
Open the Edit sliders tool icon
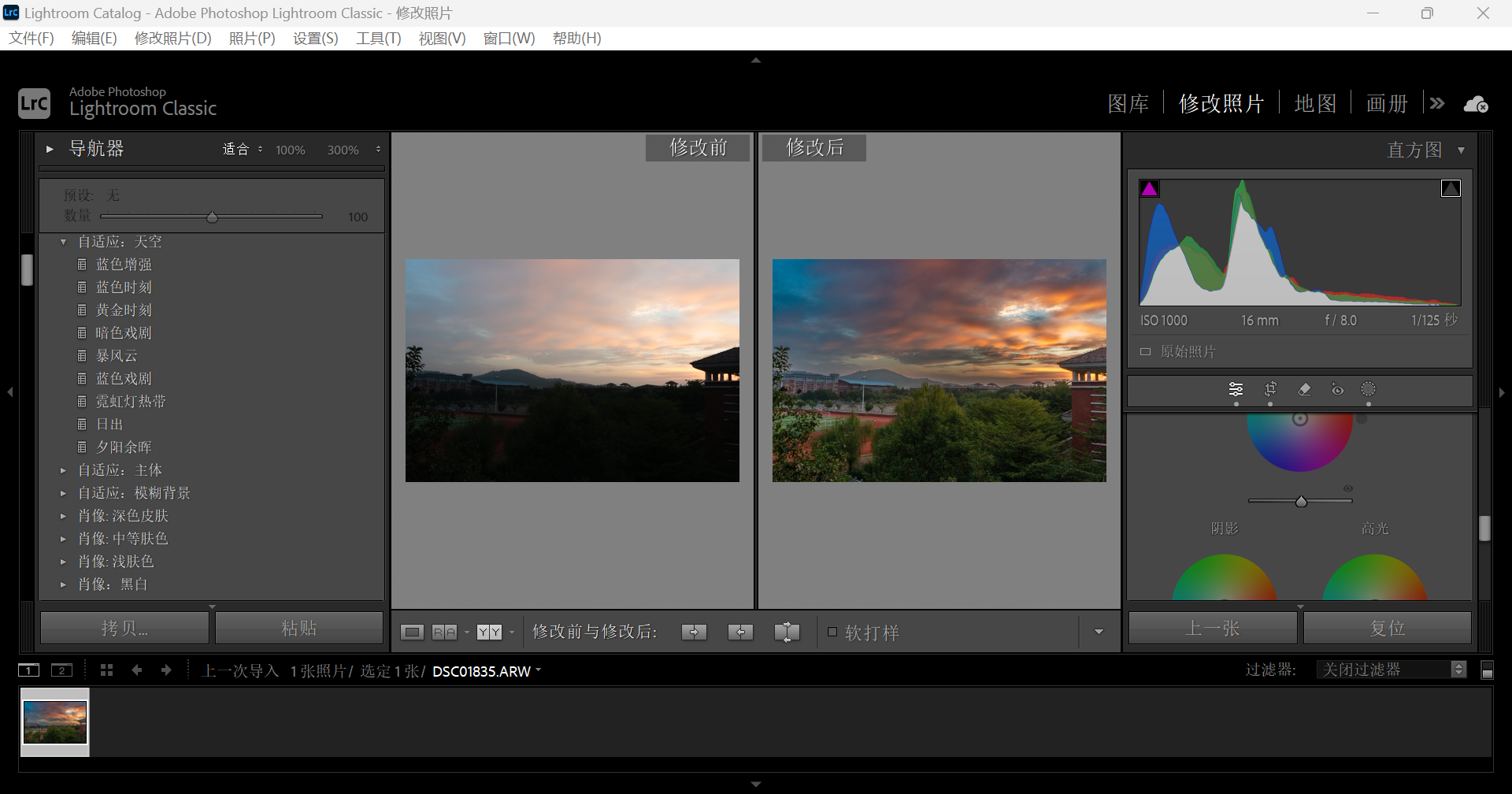(1236, 389)
